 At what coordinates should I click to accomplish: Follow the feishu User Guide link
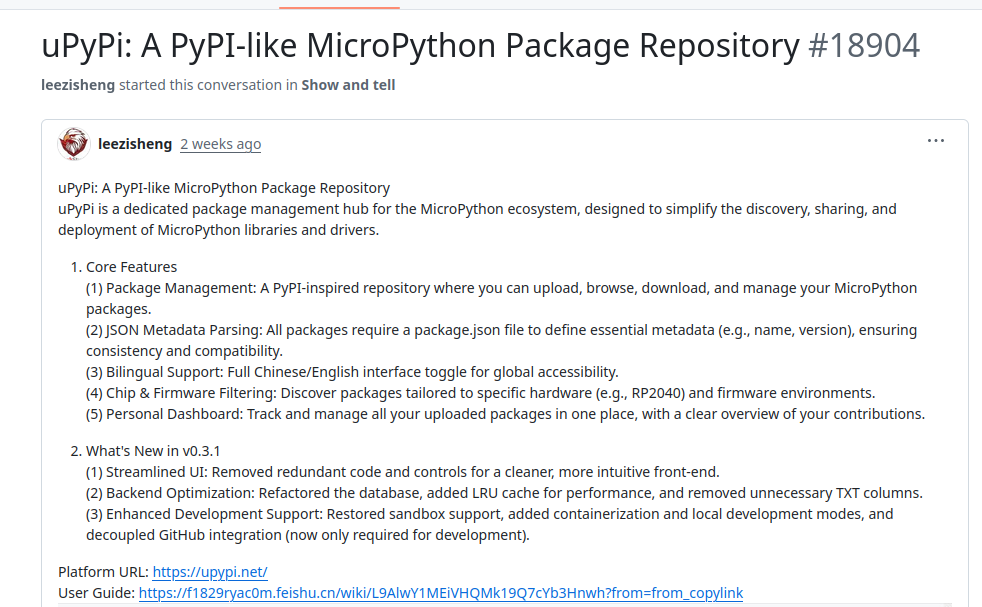pos(440,593)
